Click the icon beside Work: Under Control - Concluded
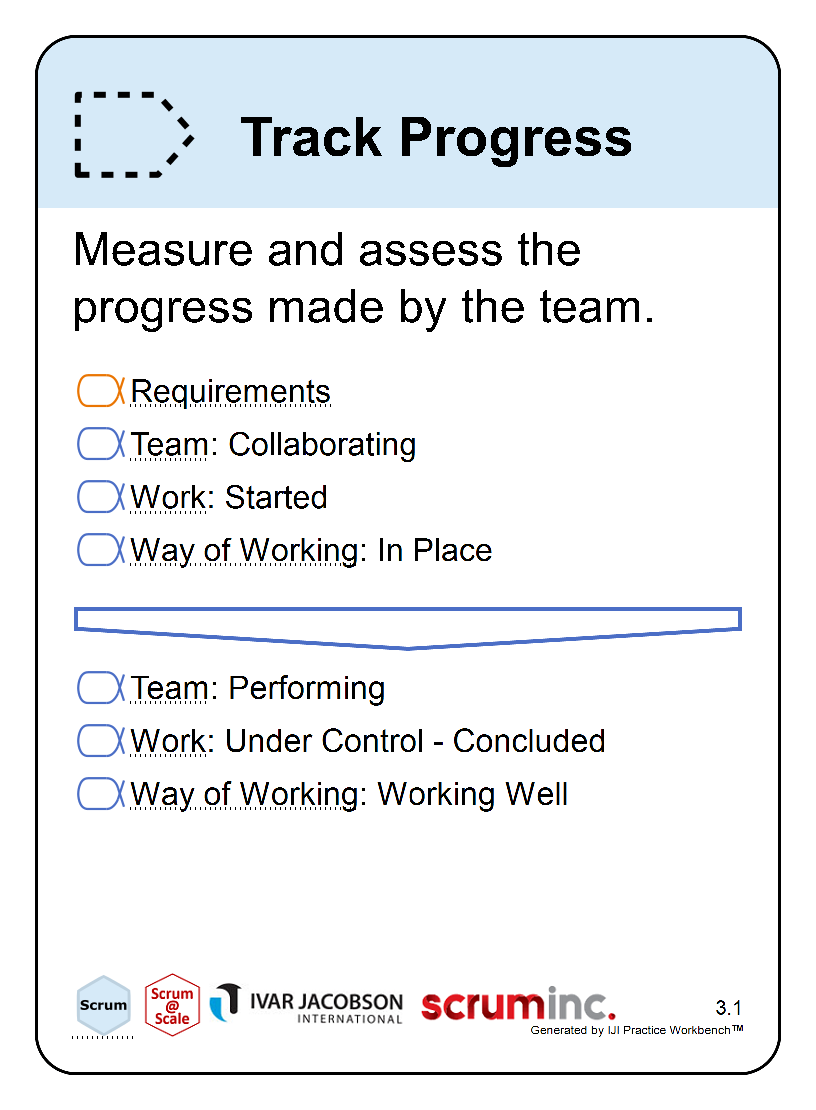 pos(100,740)
